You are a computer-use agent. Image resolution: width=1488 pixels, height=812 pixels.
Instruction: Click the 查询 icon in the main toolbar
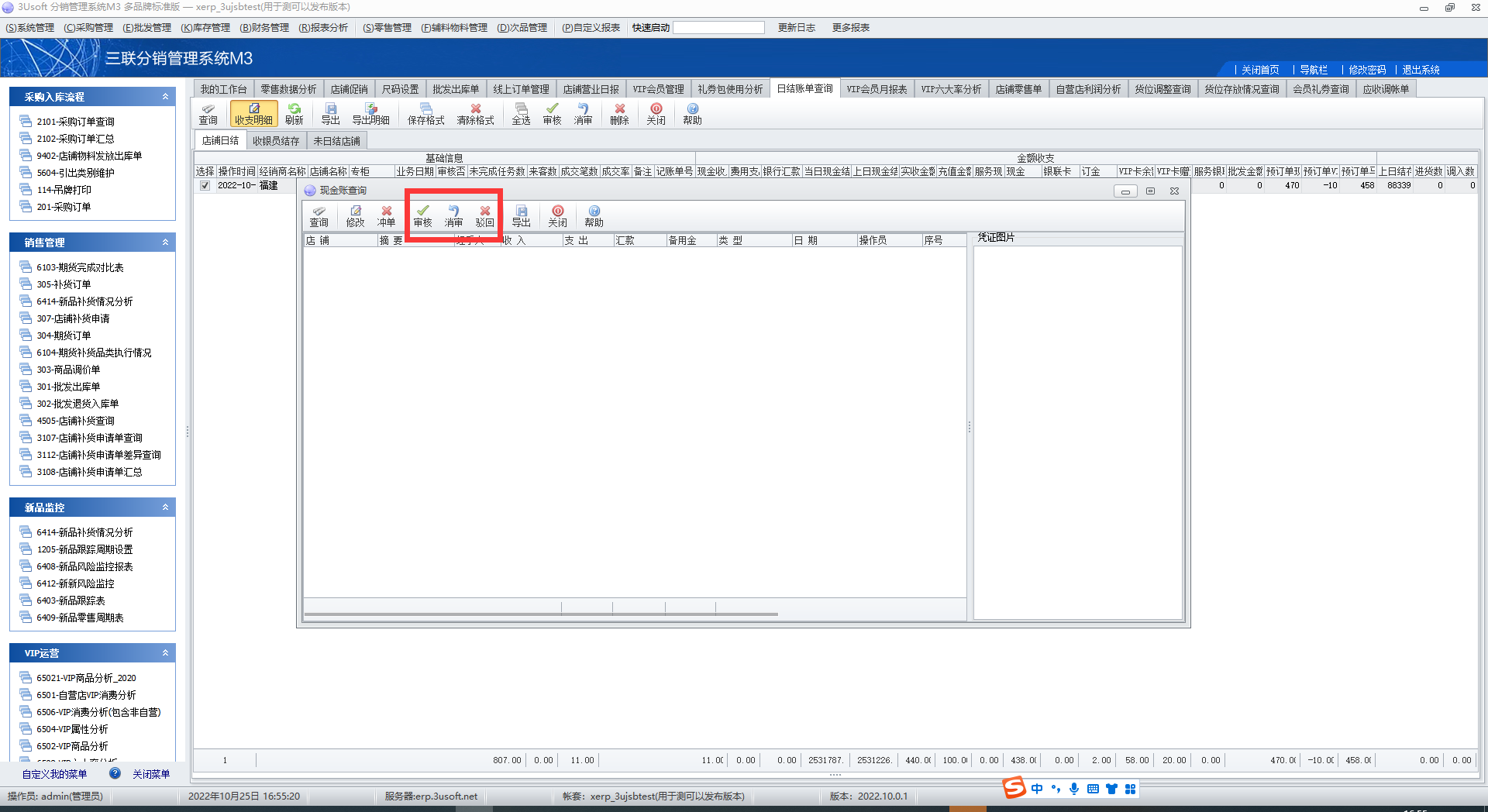click(x=208, y=114)
